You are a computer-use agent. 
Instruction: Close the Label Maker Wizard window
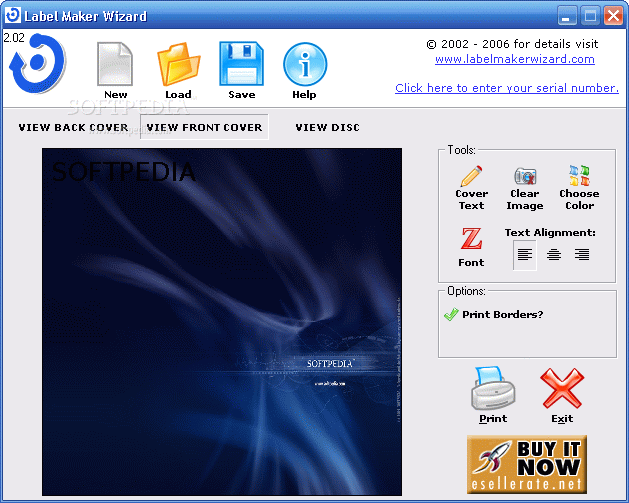pyautogui.click(x=613, y=16)
